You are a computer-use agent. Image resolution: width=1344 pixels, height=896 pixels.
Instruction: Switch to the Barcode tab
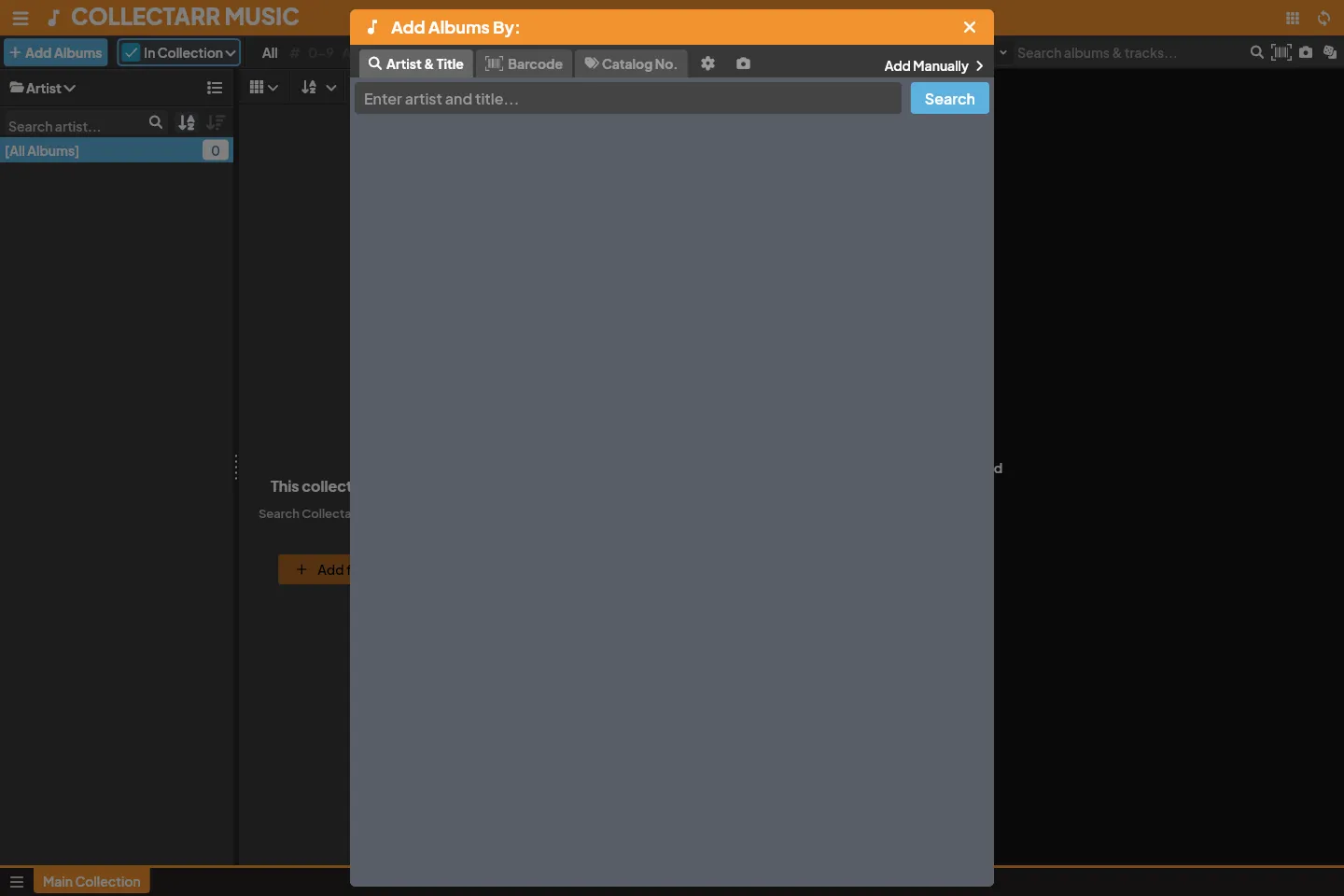tap(525, 63)
